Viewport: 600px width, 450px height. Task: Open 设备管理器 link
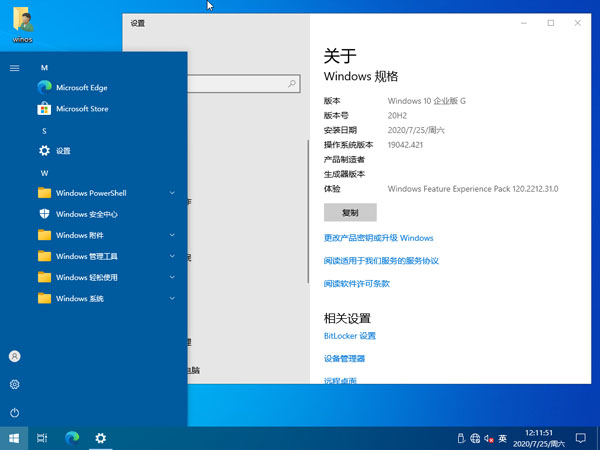click(344, 359)
